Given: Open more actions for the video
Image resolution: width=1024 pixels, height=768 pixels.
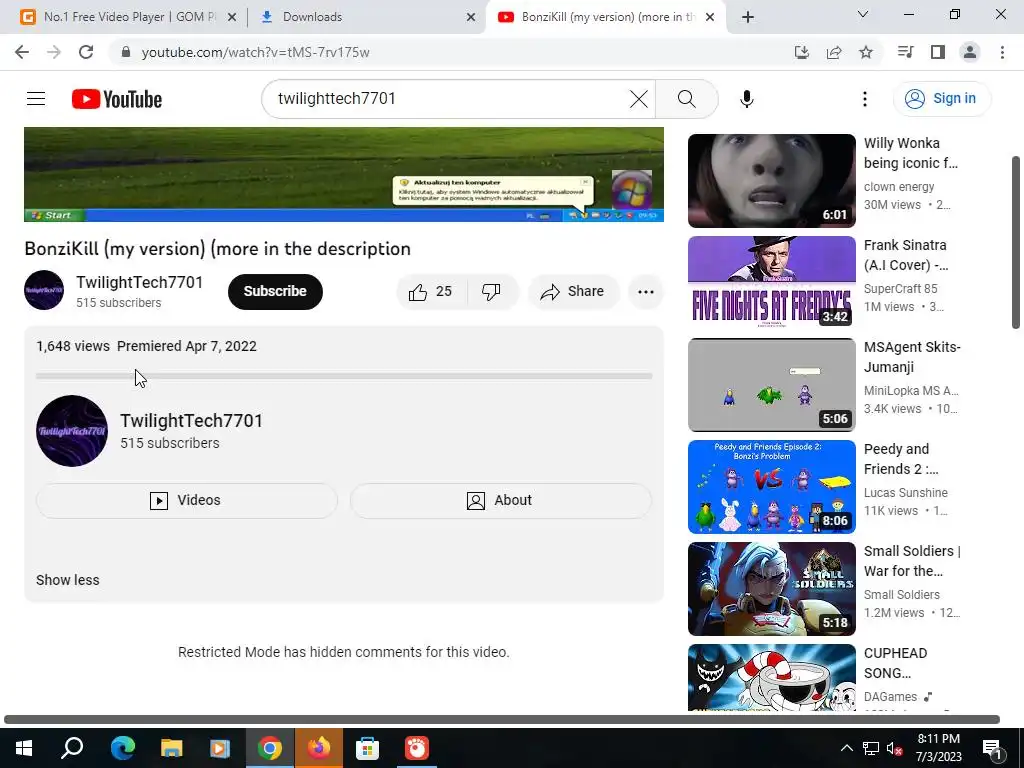Looking at the screenshot, I should [x=646, y=291].
